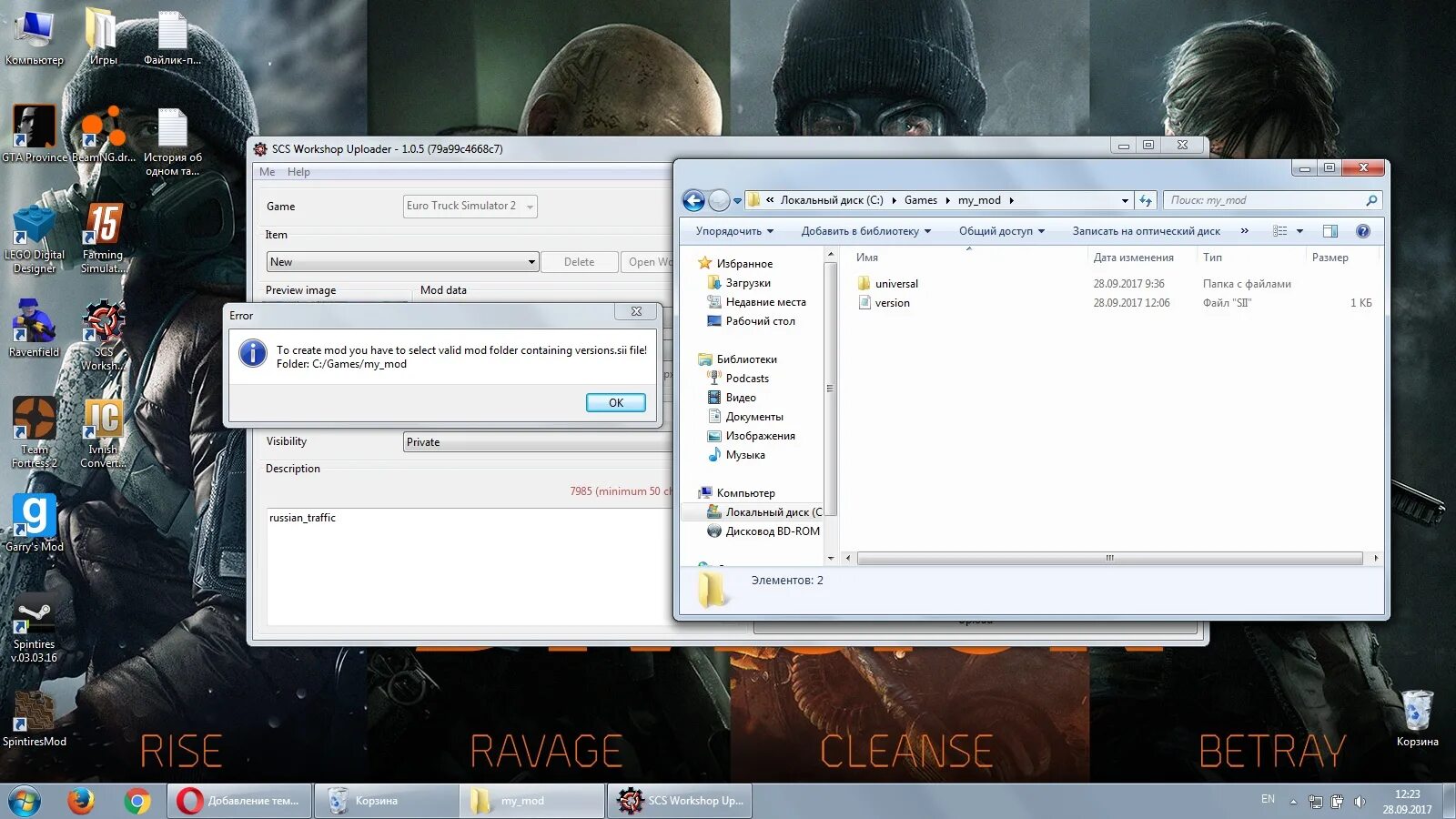Open Добавить в библиотеку menu
1456x819 pixels.
865,231
